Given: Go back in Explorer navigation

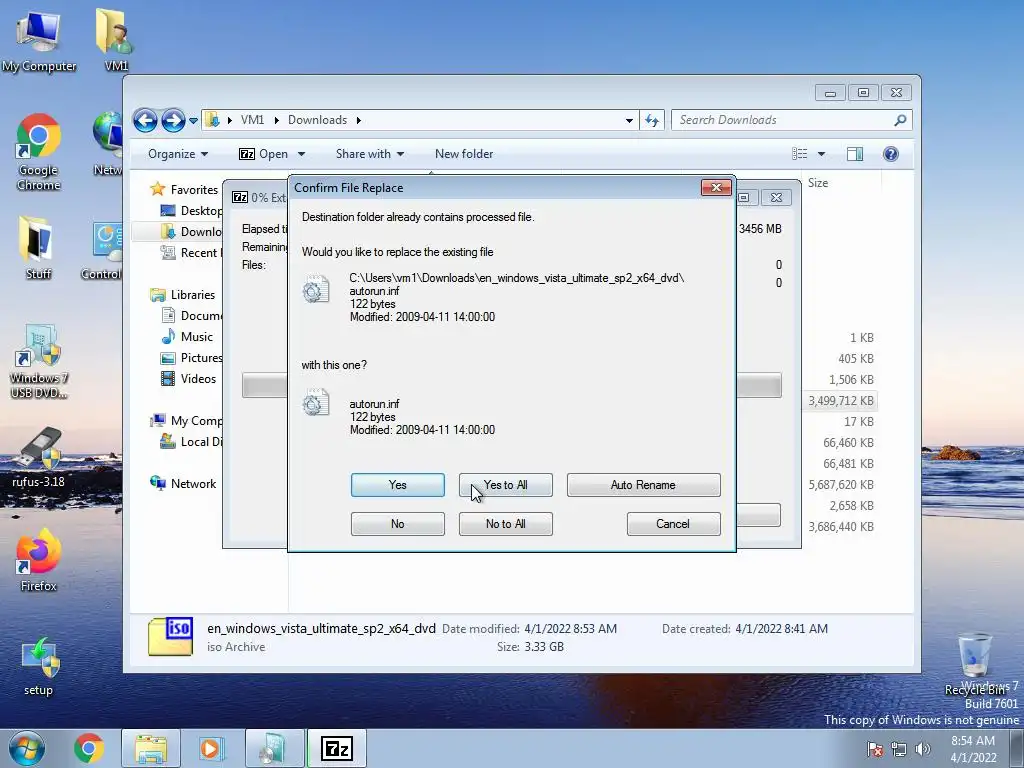Looking at the screenshot, I should [x=145, y=120].
